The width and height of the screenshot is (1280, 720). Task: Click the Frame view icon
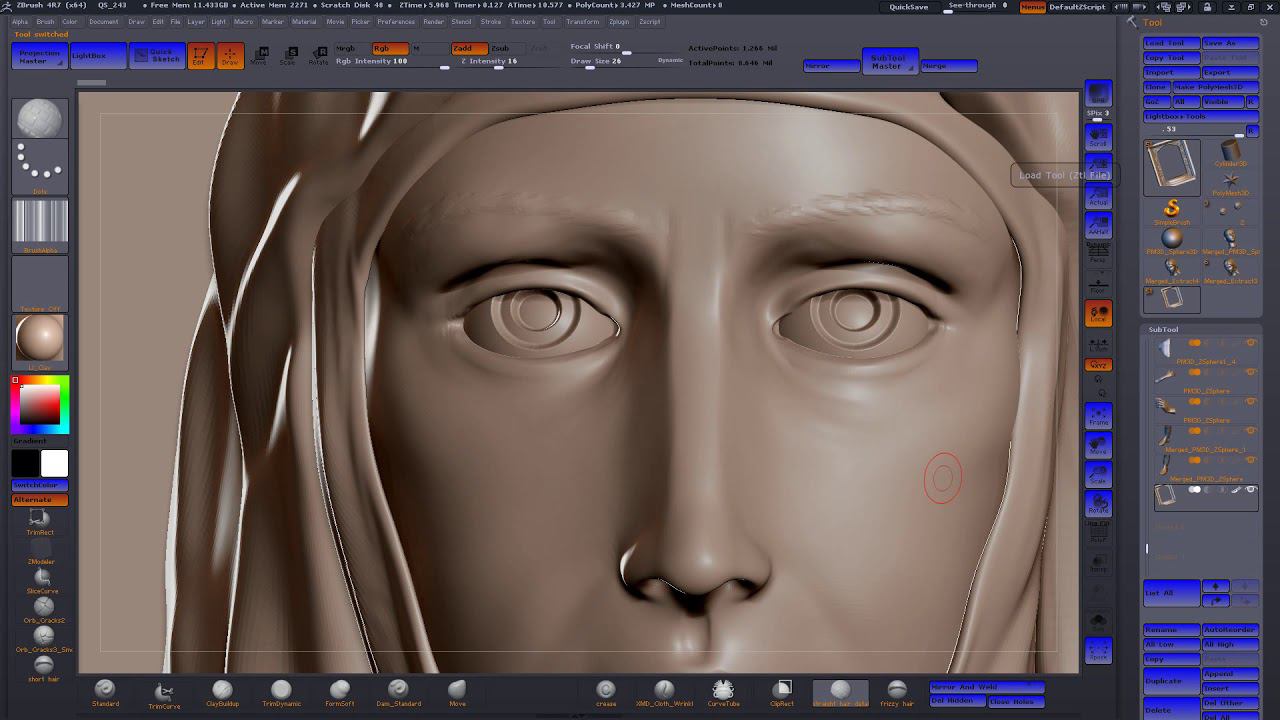1098,416
